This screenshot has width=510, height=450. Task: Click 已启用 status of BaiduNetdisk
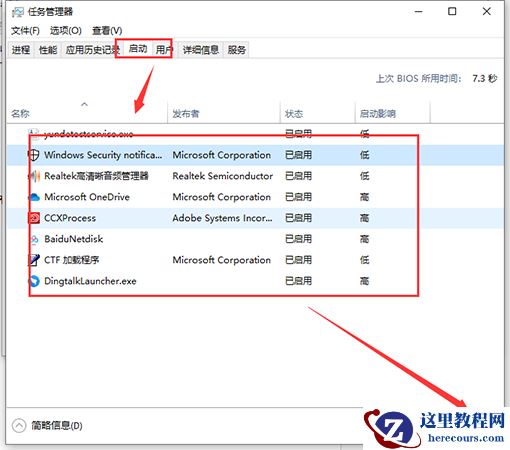299,239
